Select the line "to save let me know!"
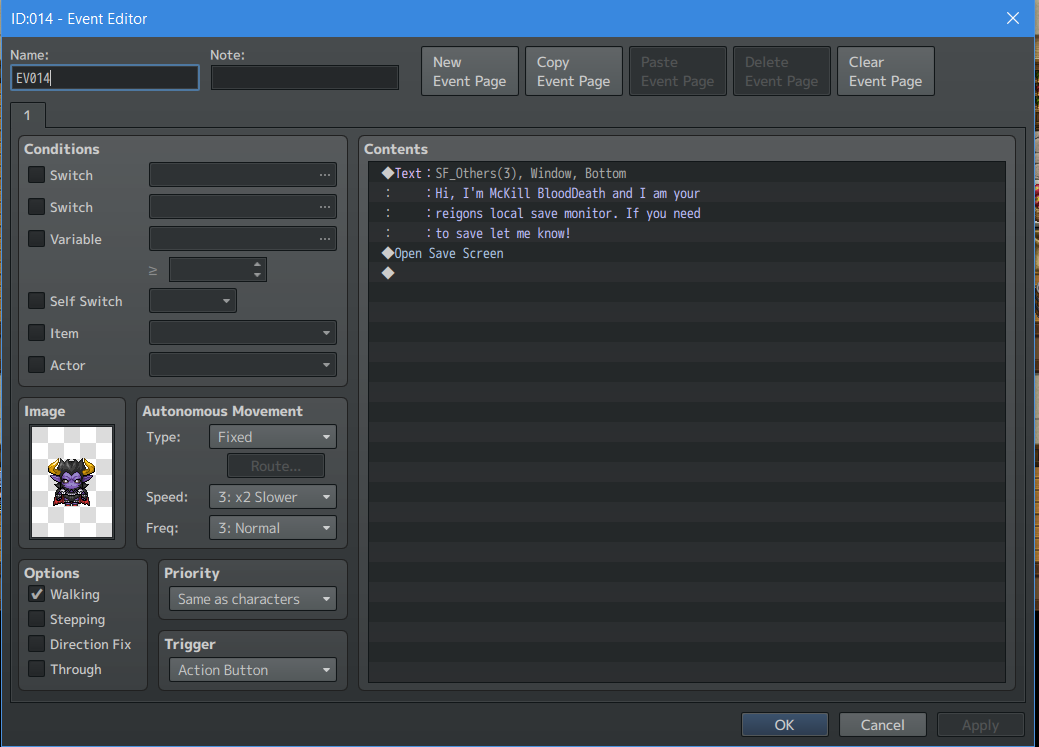The height and width of the screenshot is (747, 1039). click(686, 233)
